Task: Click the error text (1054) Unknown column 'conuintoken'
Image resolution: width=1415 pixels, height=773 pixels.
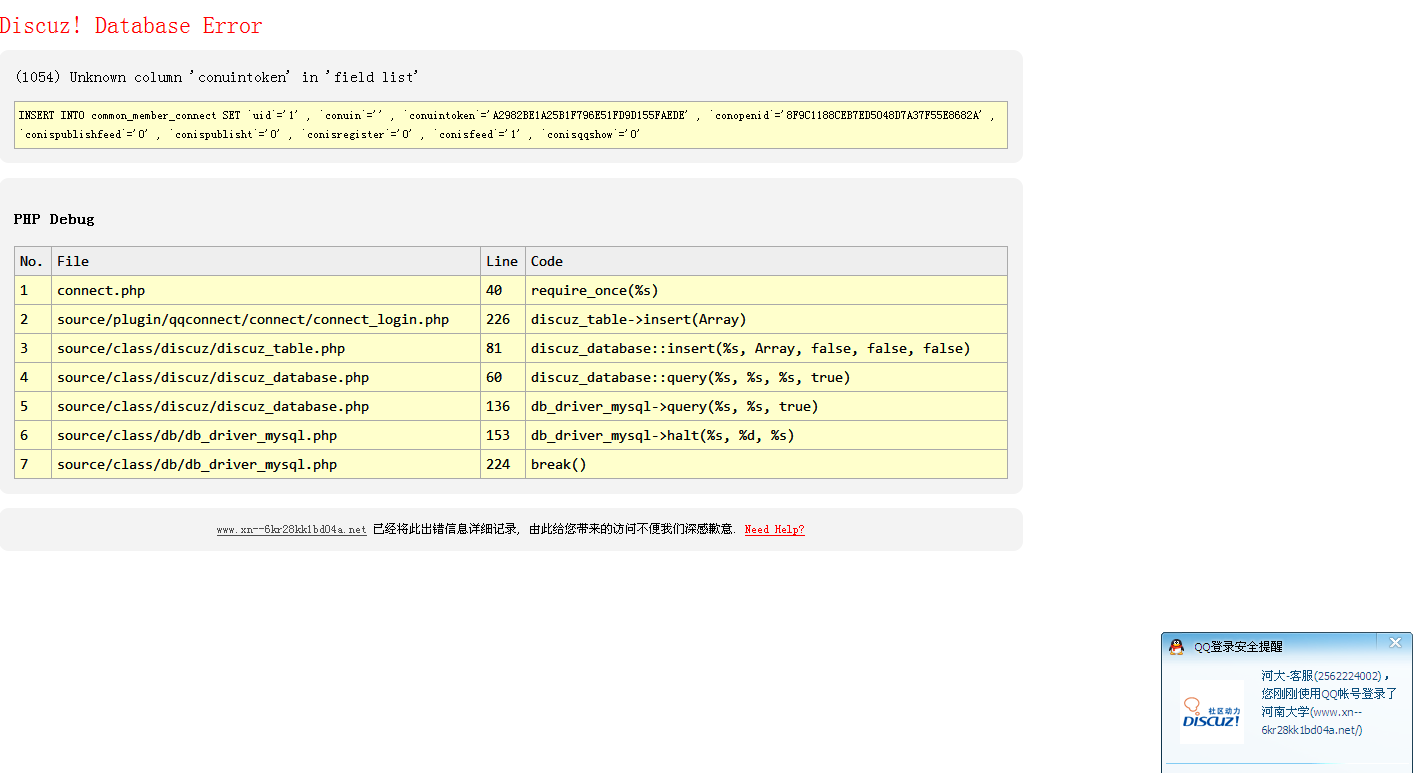Action: coord(153,77)
